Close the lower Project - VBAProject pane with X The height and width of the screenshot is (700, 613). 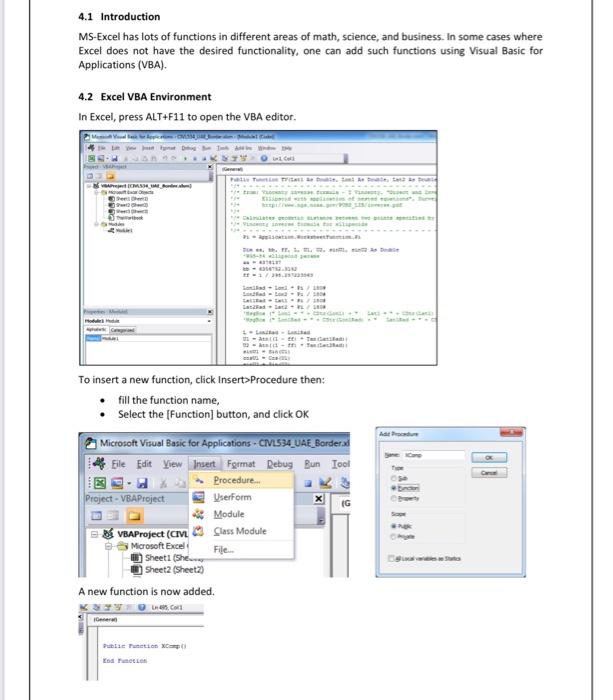(x=318, y=499)
